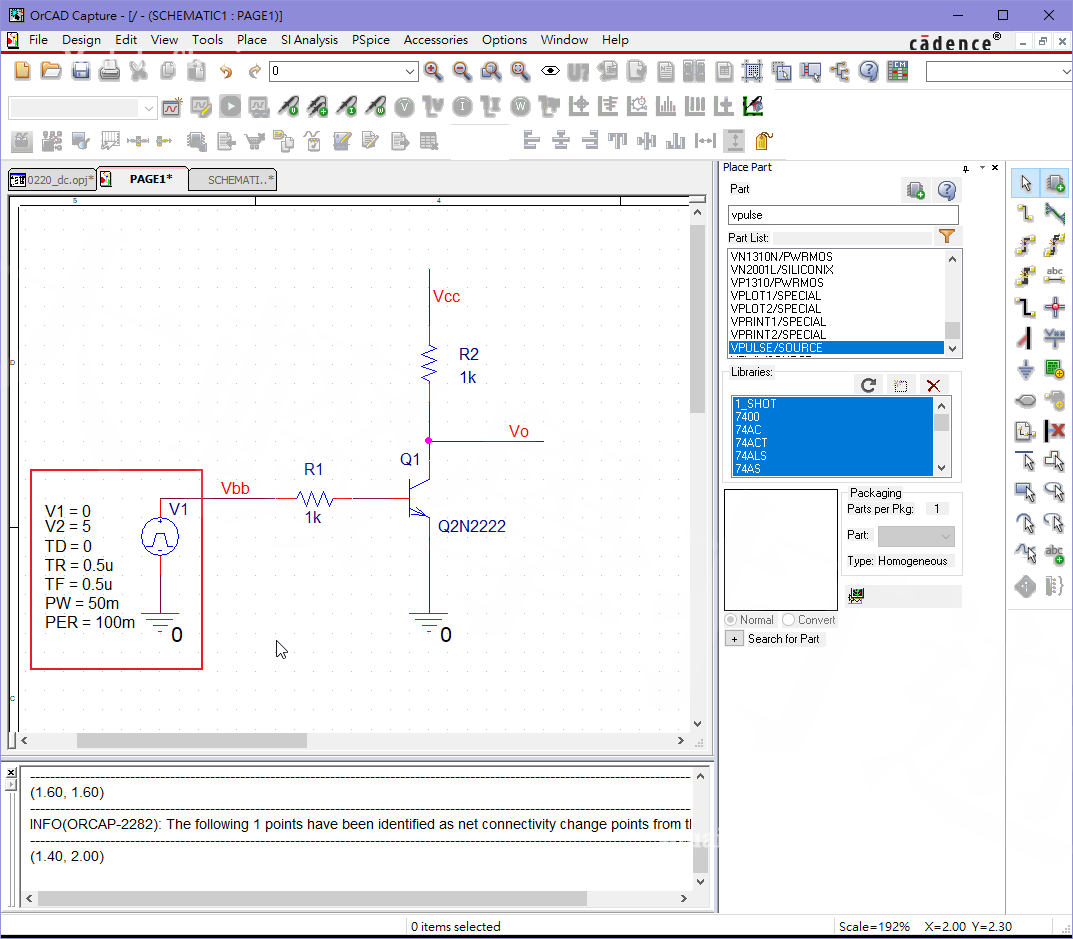Create a new simulation profile
Screen dimensions: 1073x939
(172, 107)
